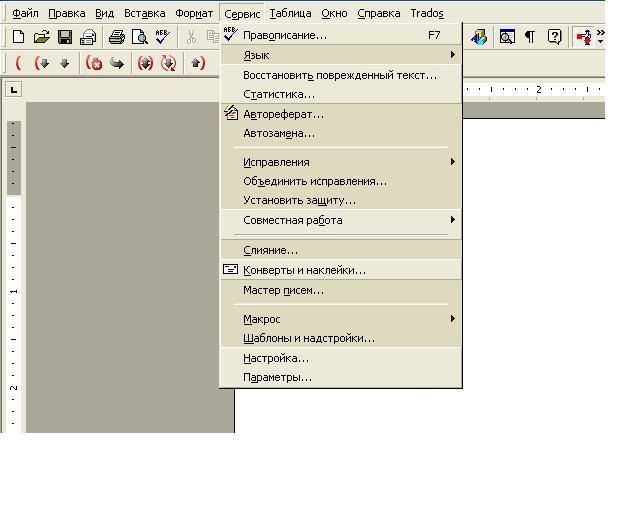Close the open Сервис menu header
Viewport: 640px width, 512px height.
point(242,13)
